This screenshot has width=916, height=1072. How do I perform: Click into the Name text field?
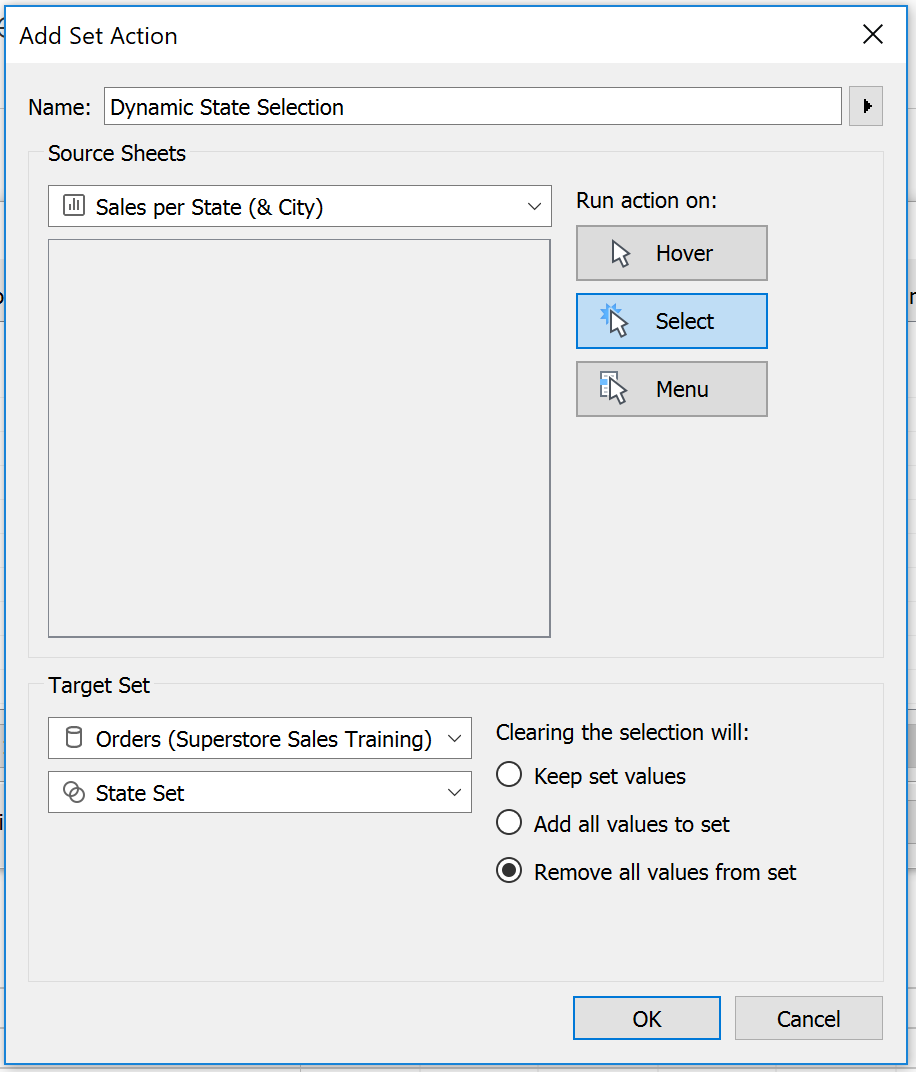click(472, 106)
